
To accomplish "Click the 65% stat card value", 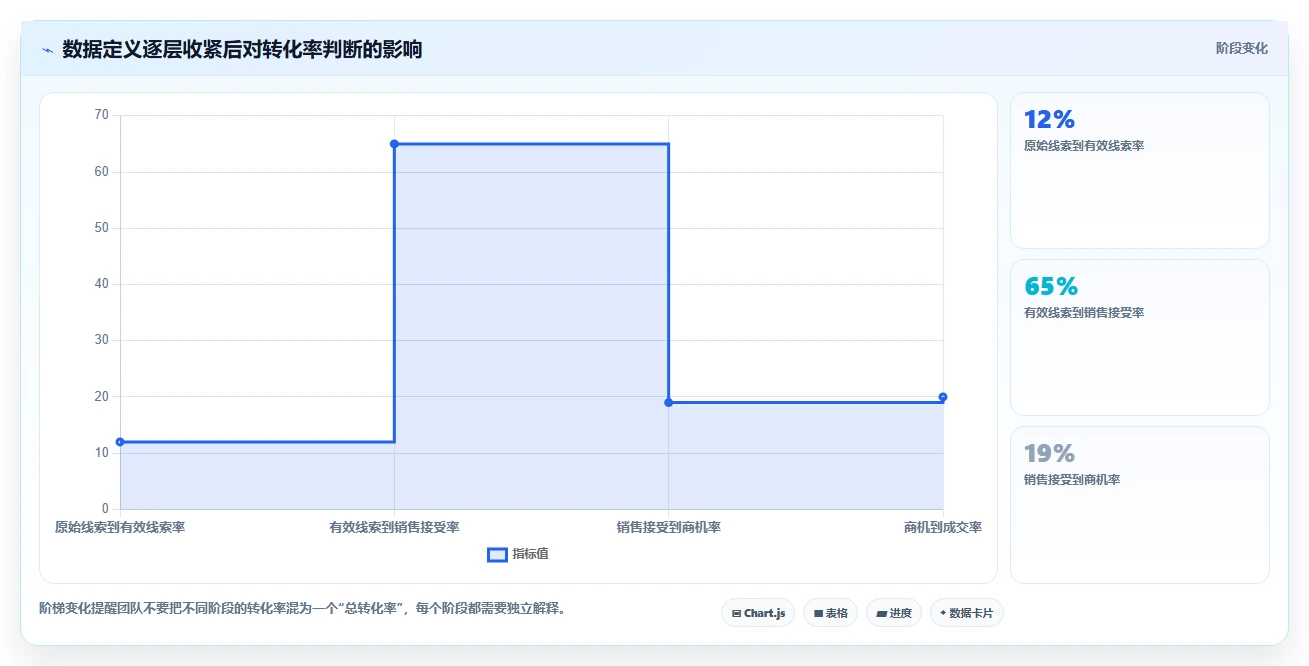I will tap(1051, 287).
